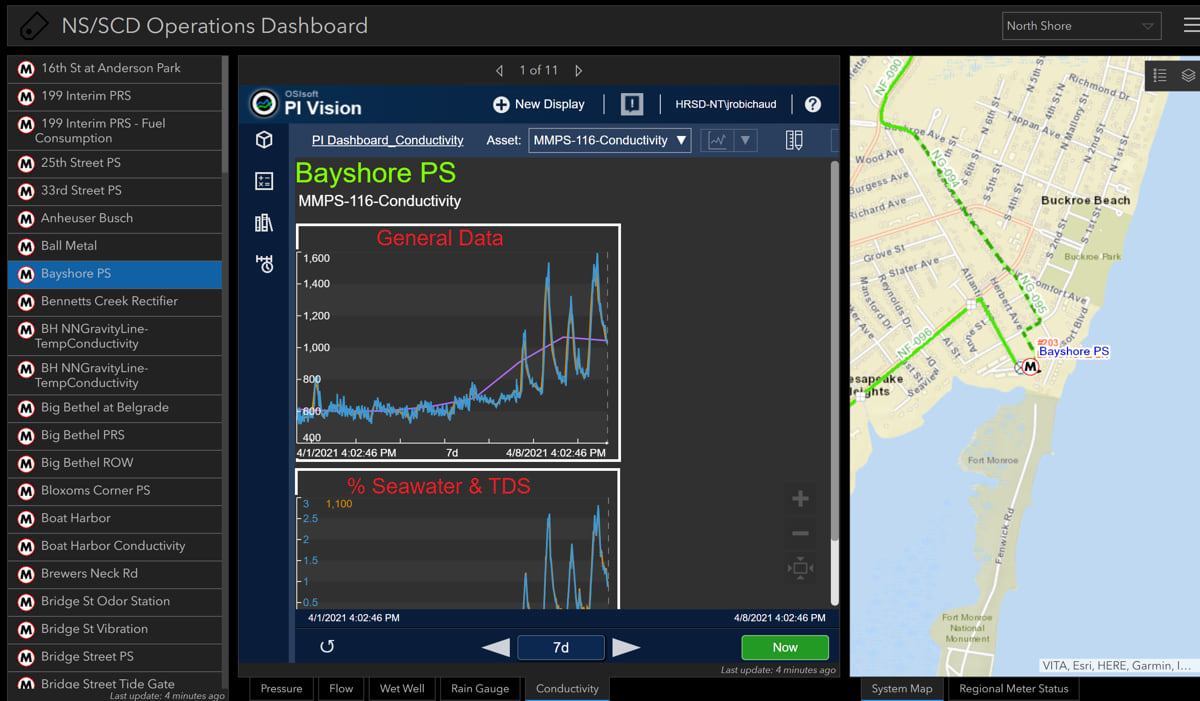Select Big Bethel at Belgrade in list
Screen dimensions: 1200x701
(115, 408)
